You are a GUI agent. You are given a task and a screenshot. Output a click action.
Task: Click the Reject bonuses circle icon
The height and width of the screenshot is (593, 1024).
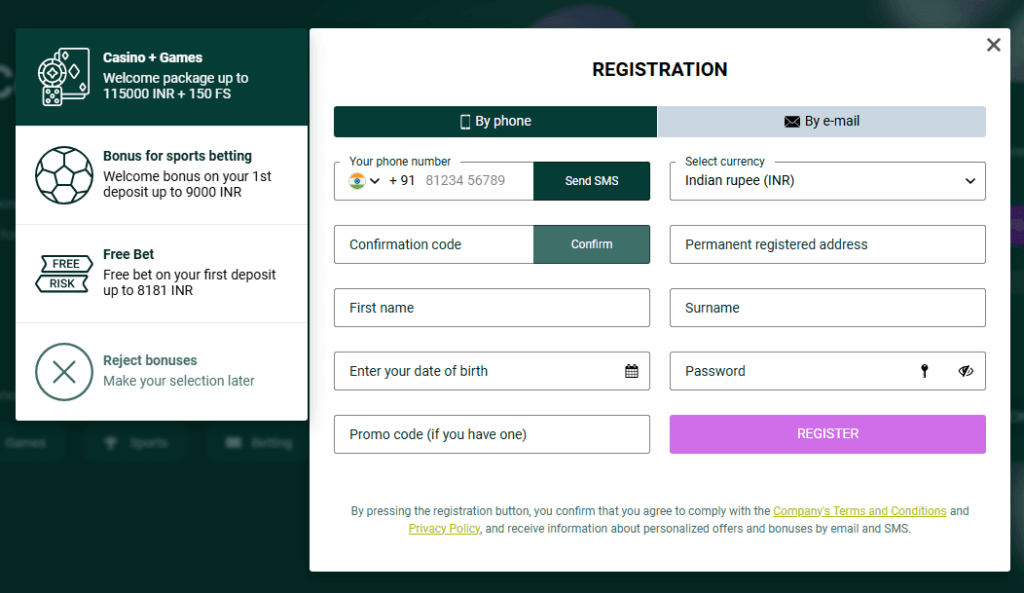pyautogui.click(x=64, y=371)
